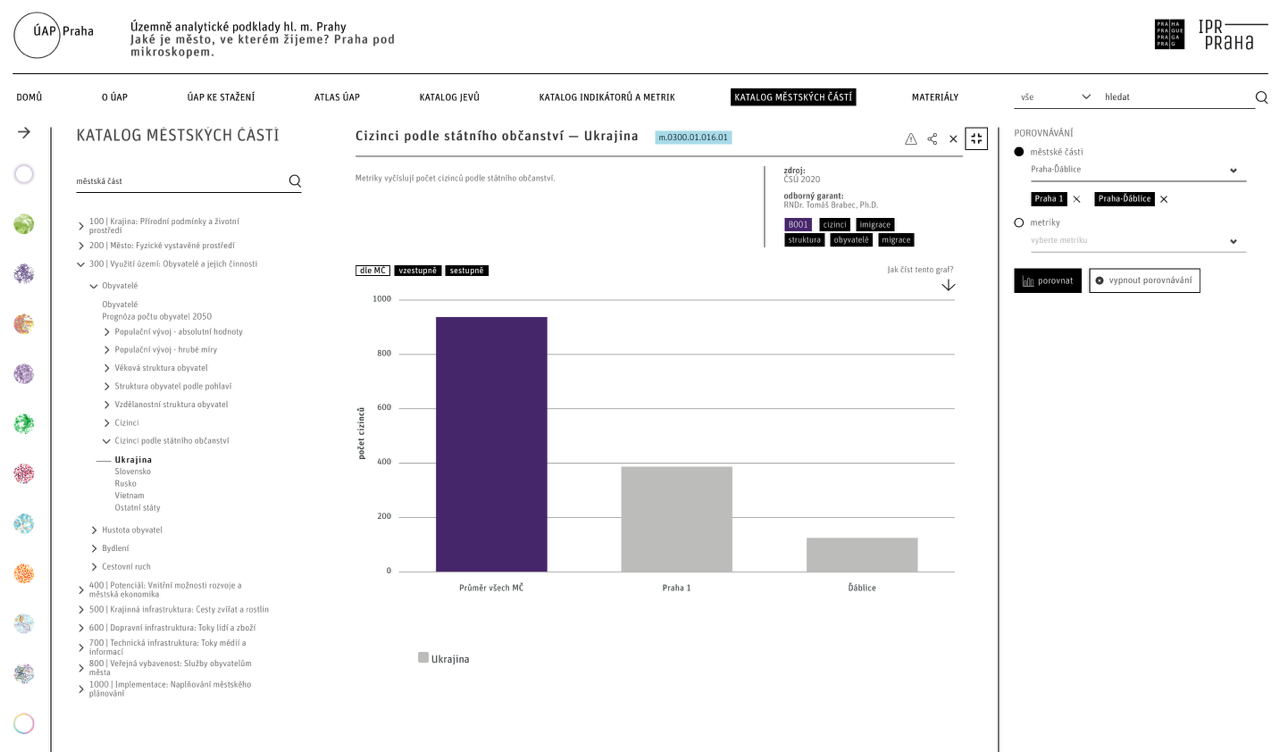Click the gray Ukrajina legend swatch
Viewport: 1280px width, 752px height.
[x=423, y=658]
